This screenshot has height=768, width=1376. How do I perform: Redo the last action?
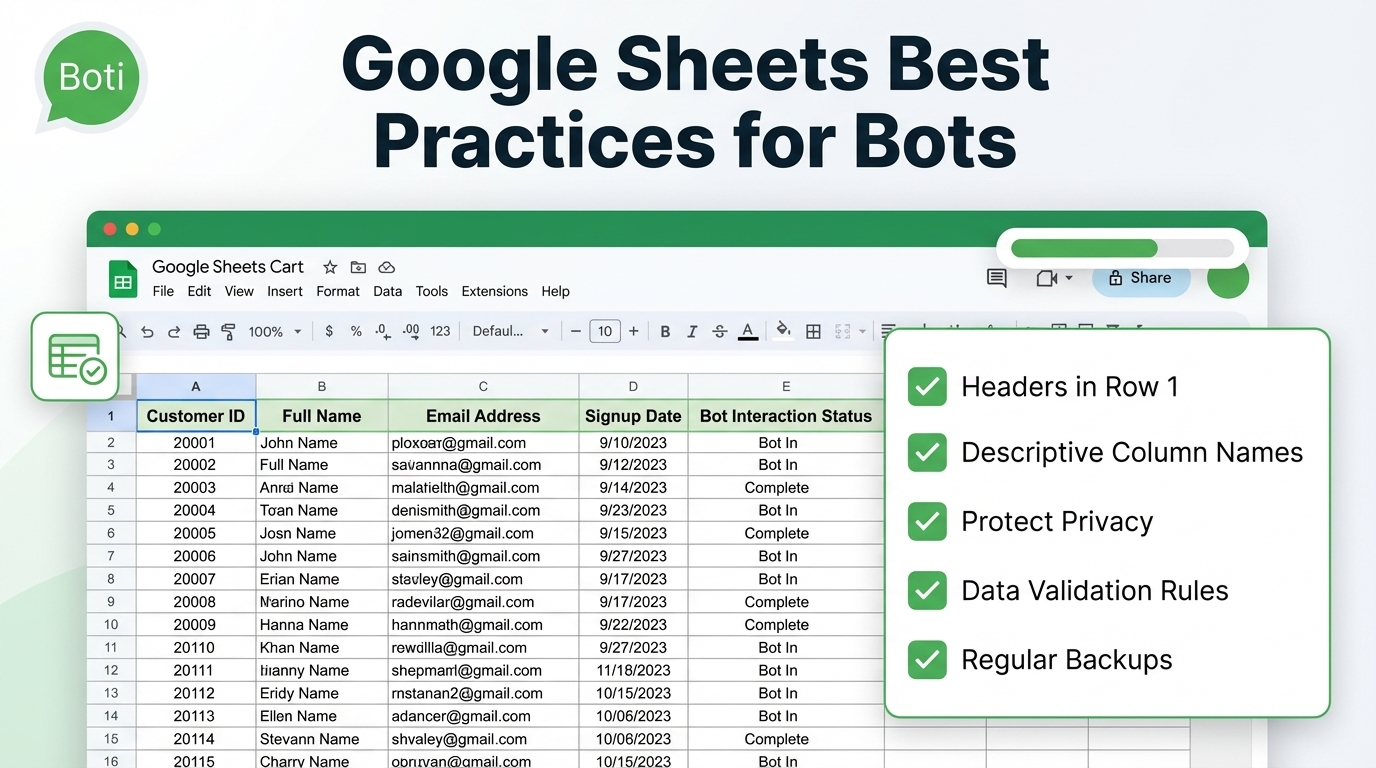pos(174,331)
